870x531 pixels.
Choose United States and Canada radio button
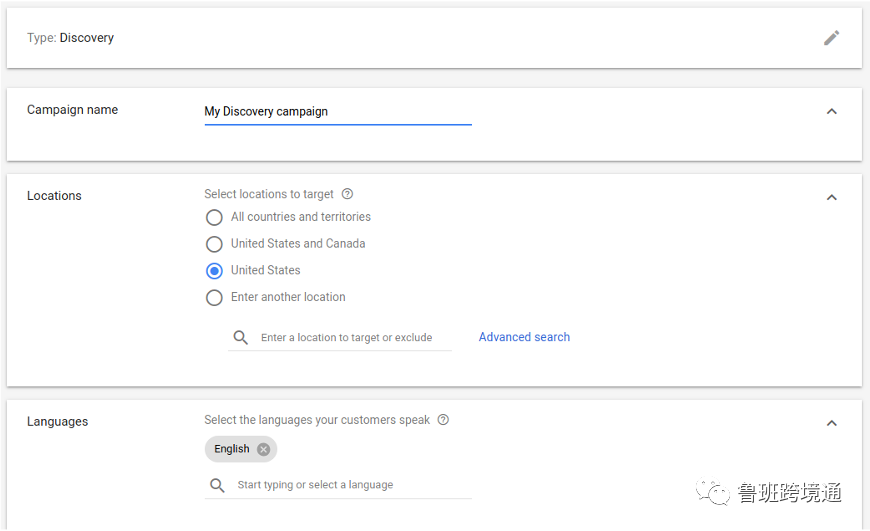(x=214, y=244)
